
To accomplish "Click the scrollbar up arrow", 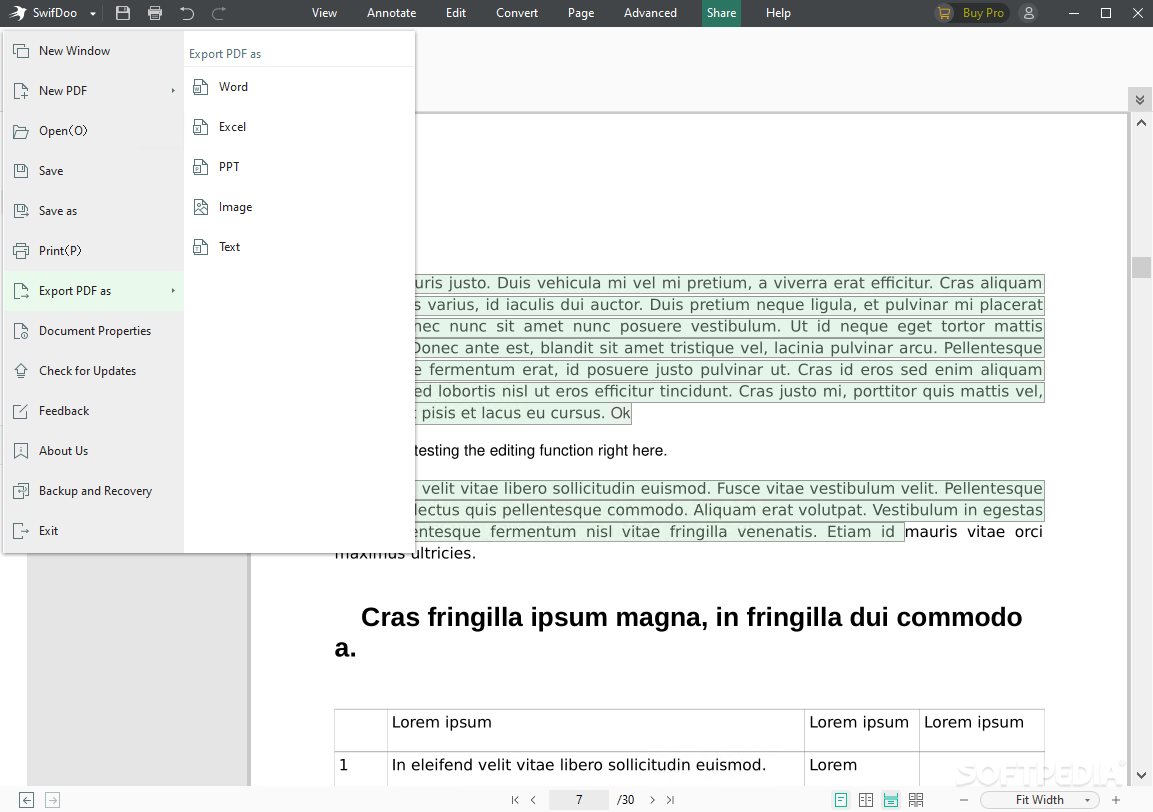I will point(1140,123).
